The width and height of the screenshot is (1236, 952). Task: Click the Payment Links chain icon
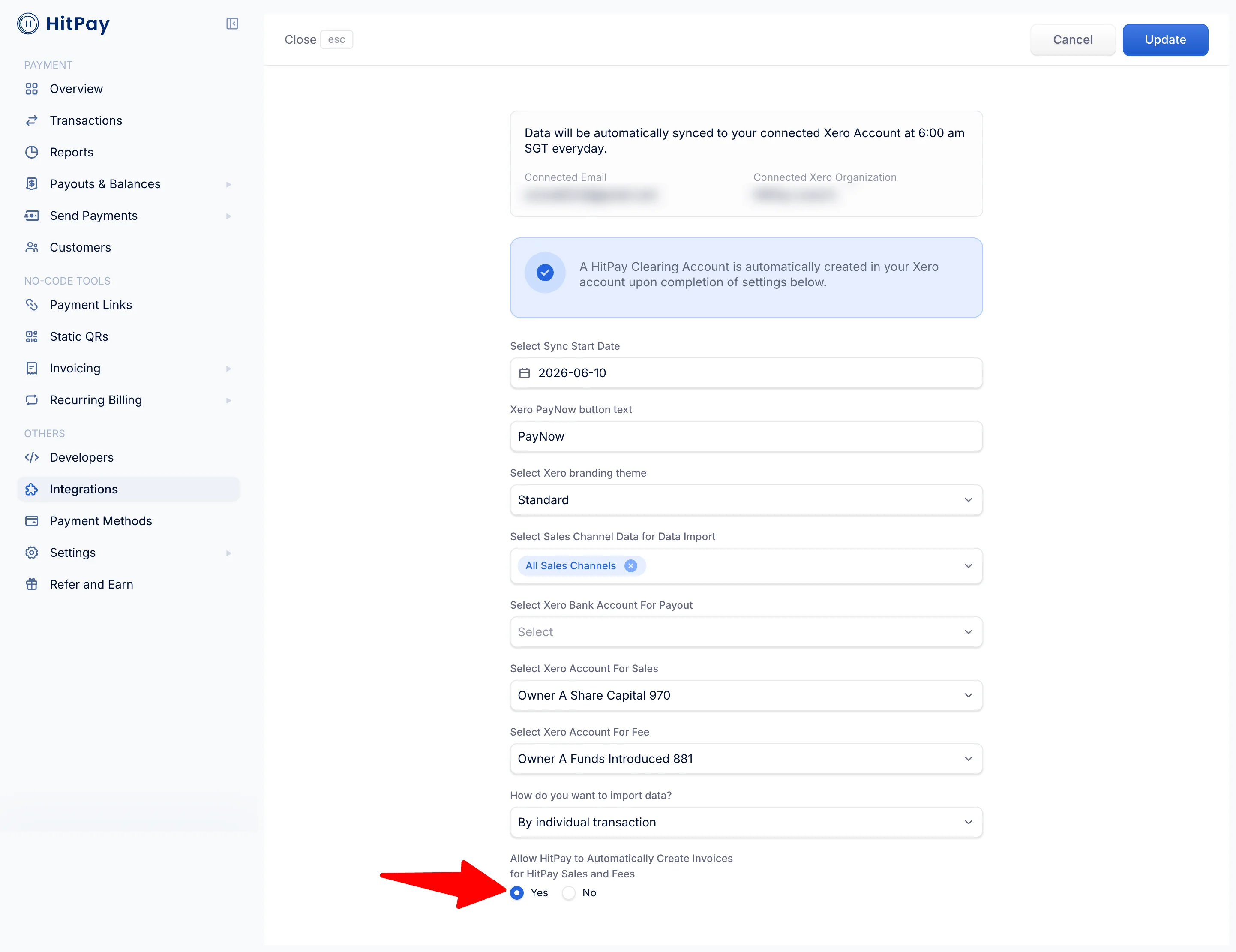32,305
